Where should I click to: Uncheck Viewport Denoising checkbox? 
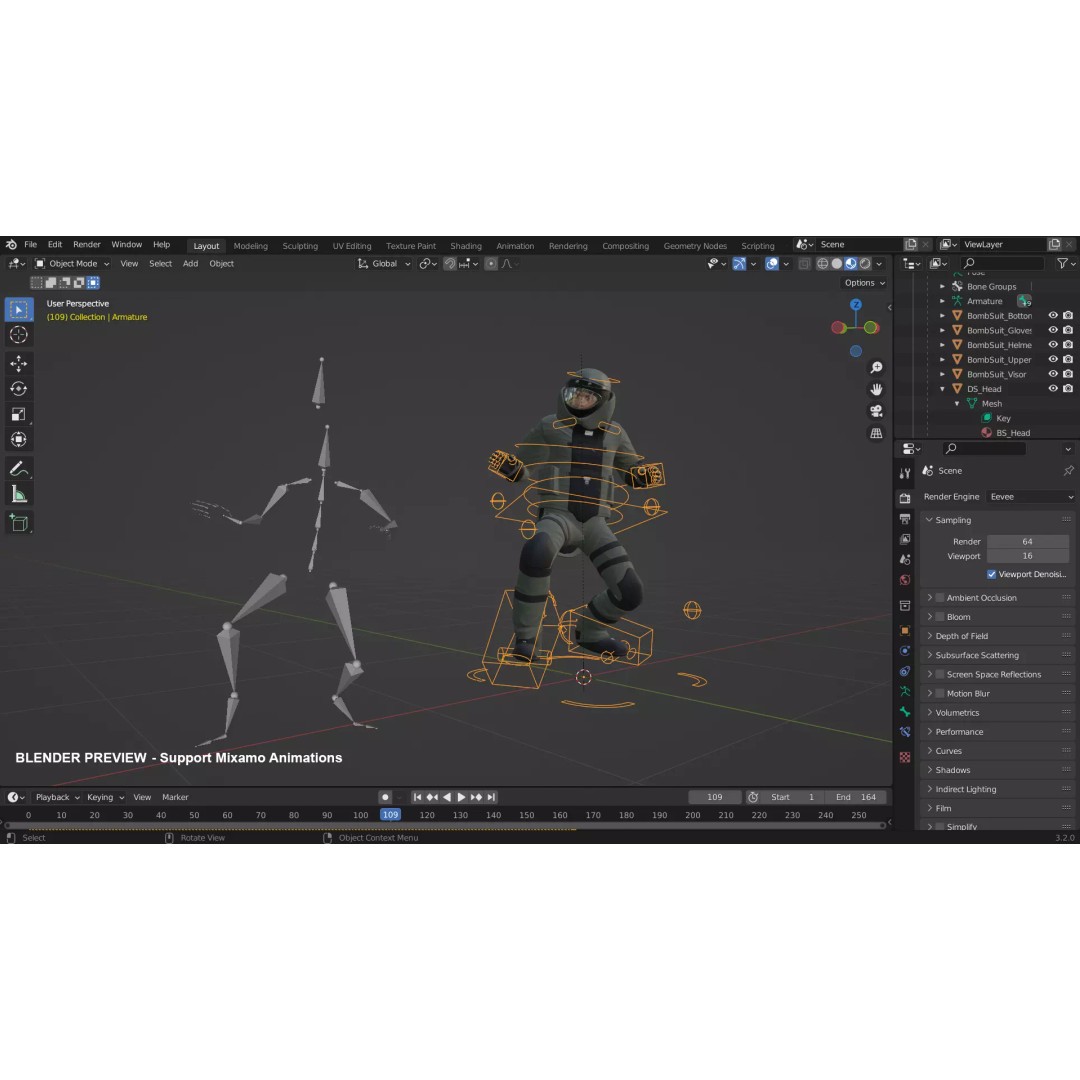click(991, 574)
